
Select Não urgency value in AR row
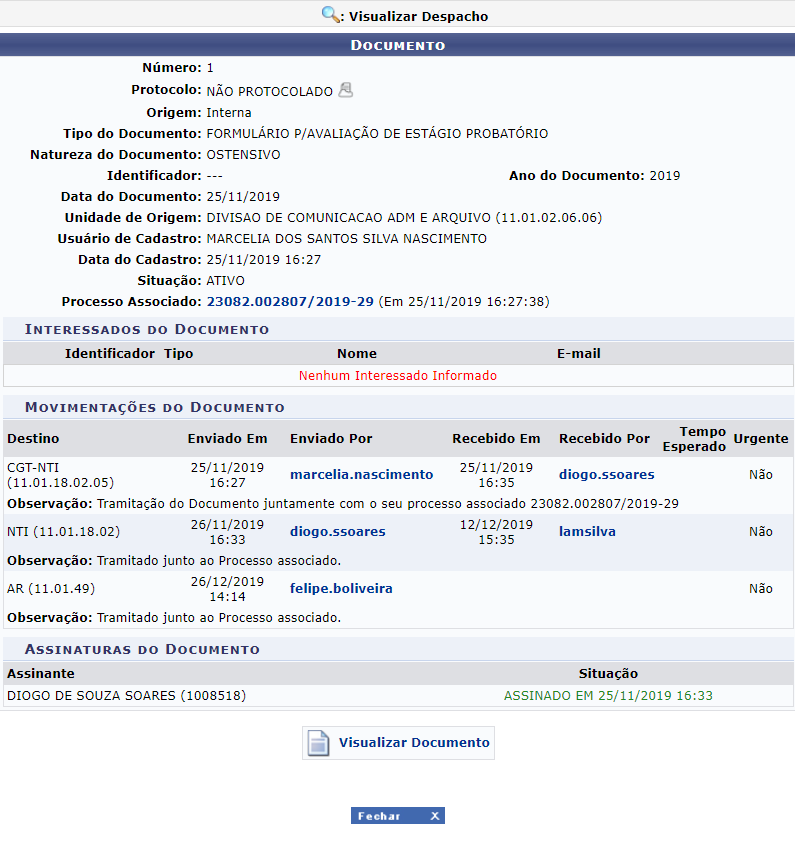click(x=761, y=589)
